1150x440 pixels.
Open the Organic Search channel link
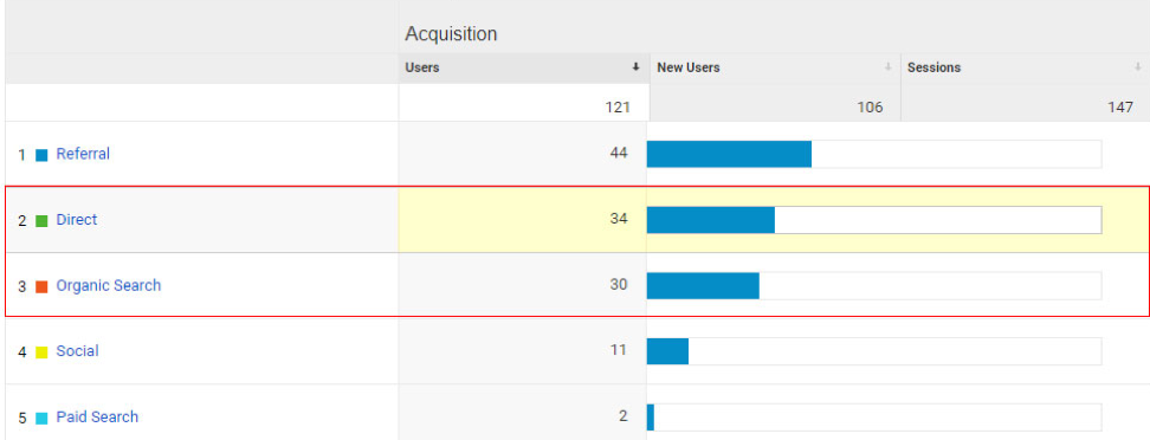tap(108, 285)
